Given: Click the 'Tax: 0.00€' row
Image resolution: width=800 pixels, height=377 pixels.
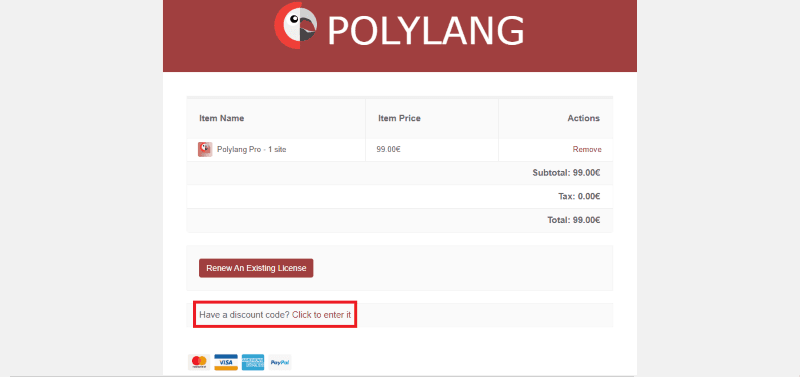Looking at the screenshot, I should pyautogui.click(x=399, y=196).
